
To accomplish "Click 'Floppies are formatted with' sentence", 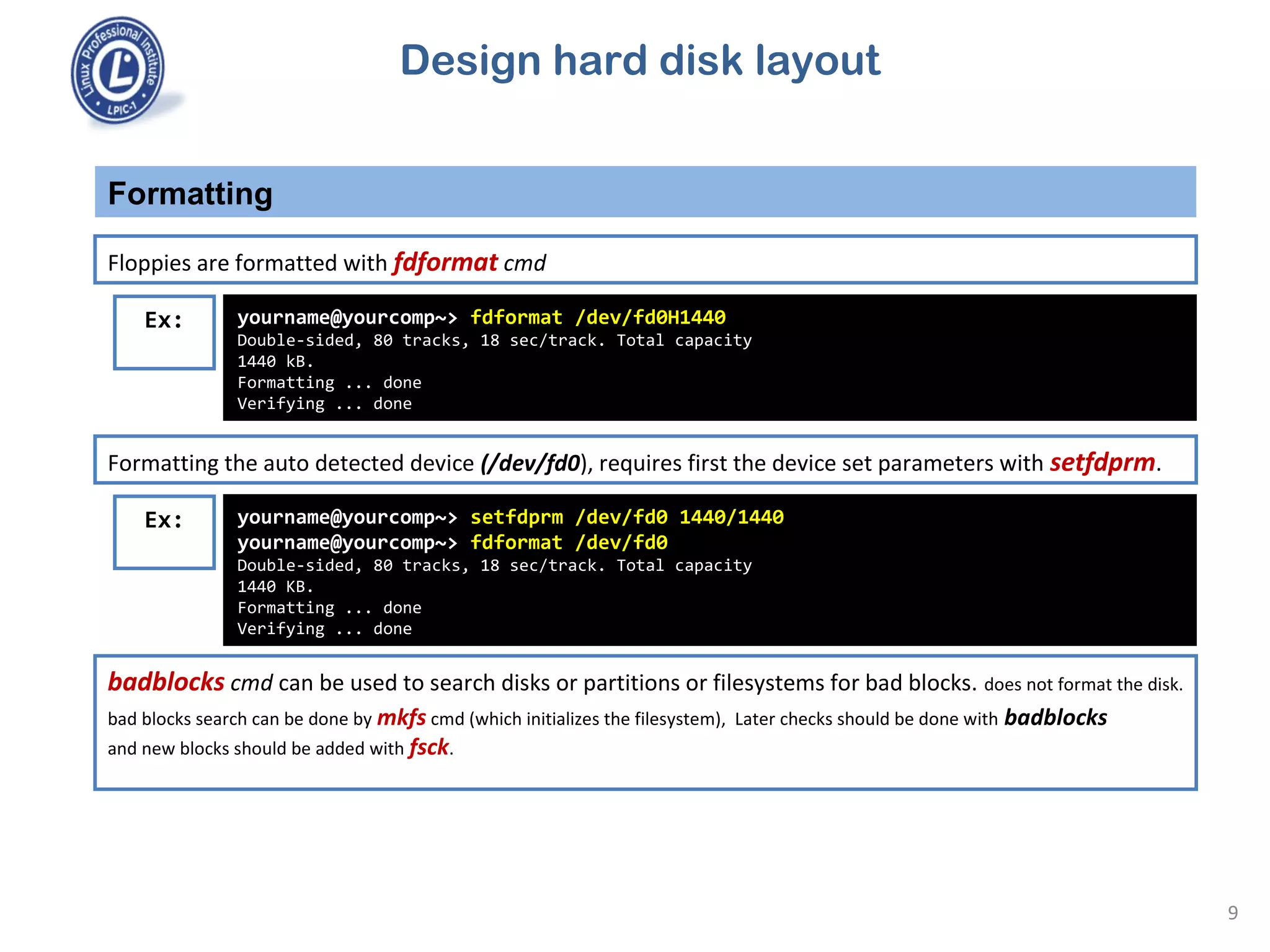I will click(247, 263).
